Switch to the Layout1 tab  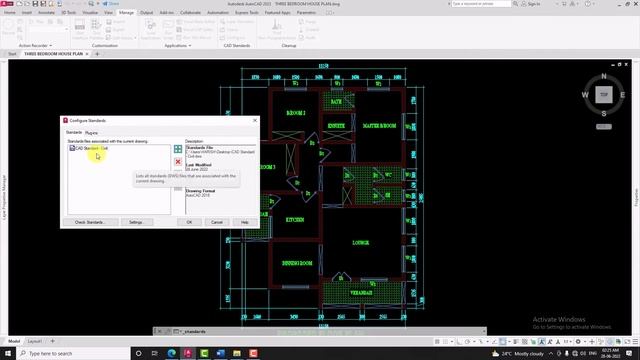[x=34, y=341]
